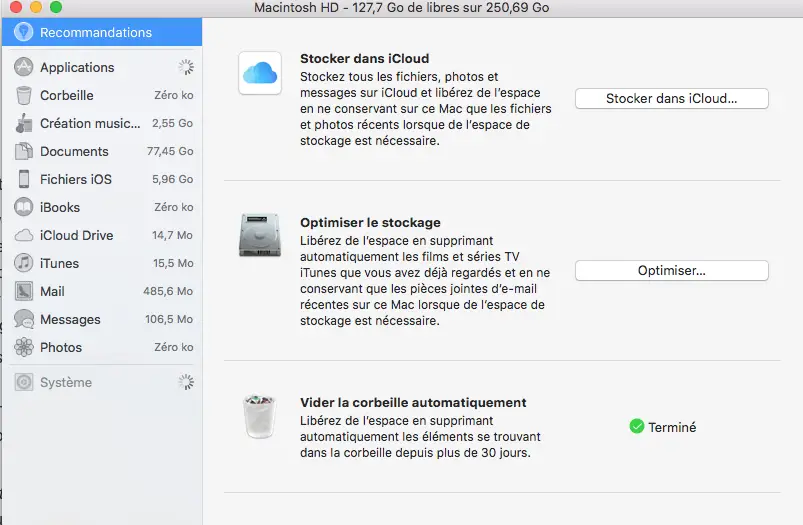Click the iBooks sidebar icon
The image size is (803, 525).
click(24, 207)
